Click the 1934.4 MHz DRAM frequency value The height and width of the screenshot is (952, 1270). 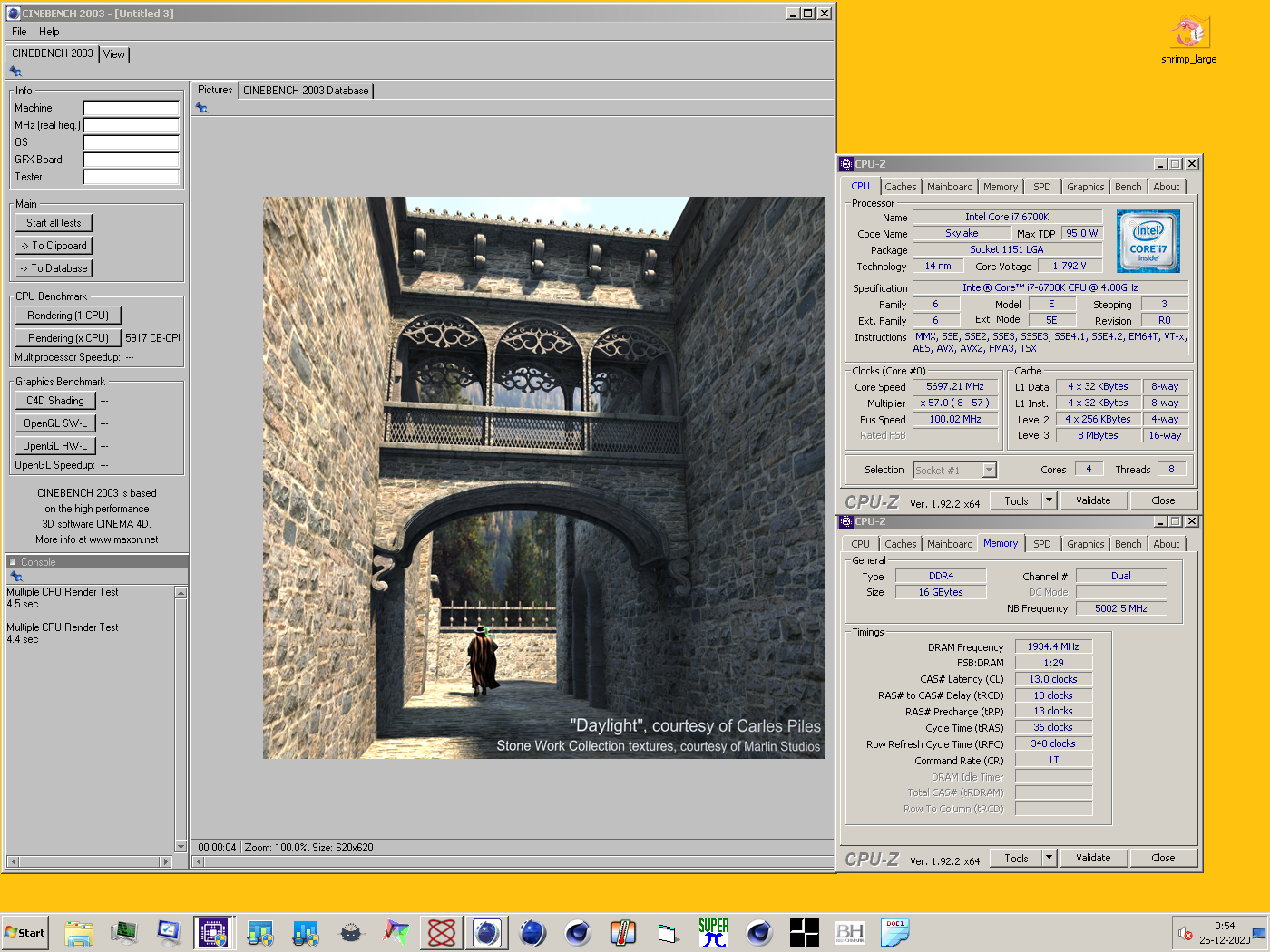click(x=1053, y=646)
